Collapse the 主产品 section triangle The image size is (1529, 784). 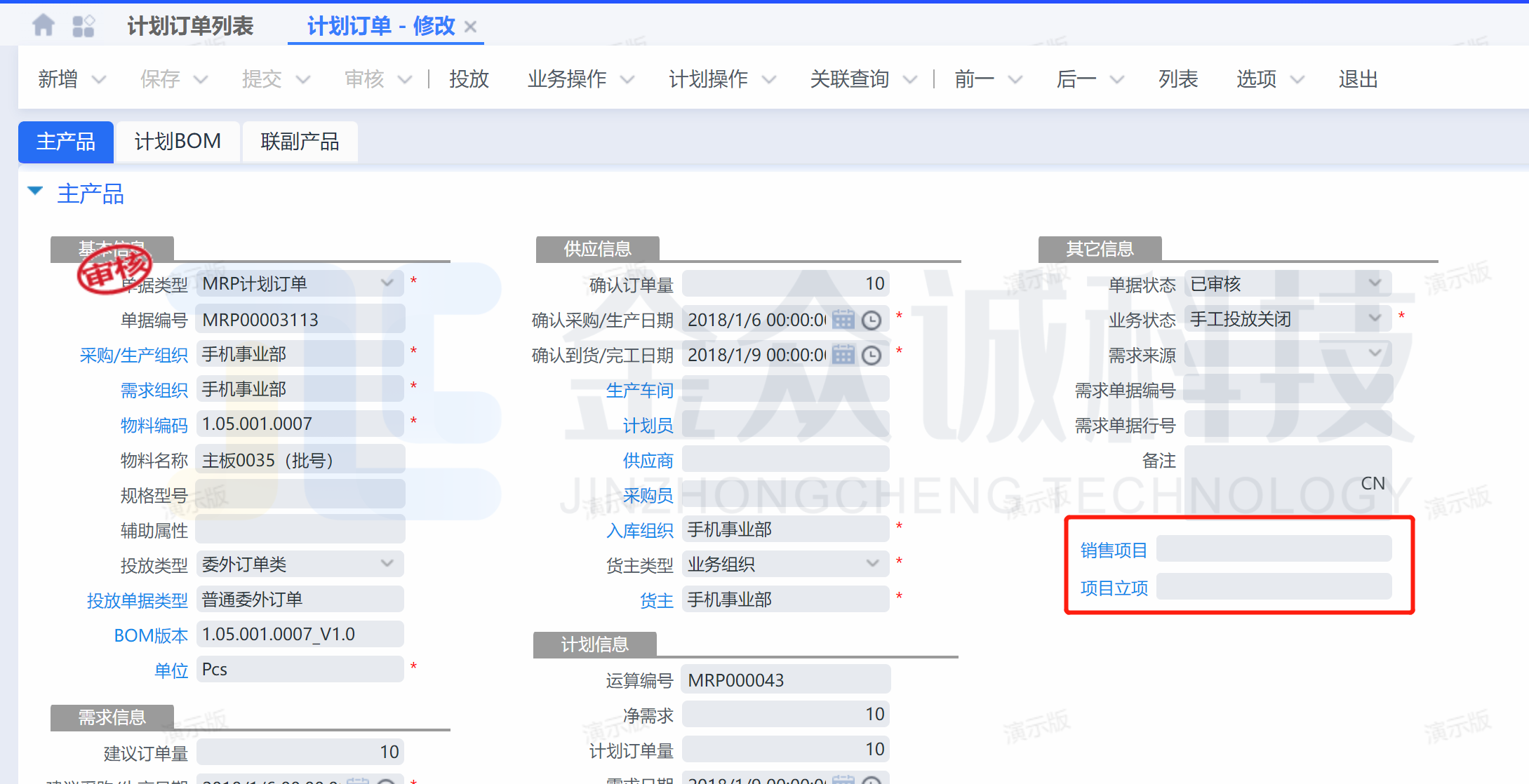tap(35, 191)
